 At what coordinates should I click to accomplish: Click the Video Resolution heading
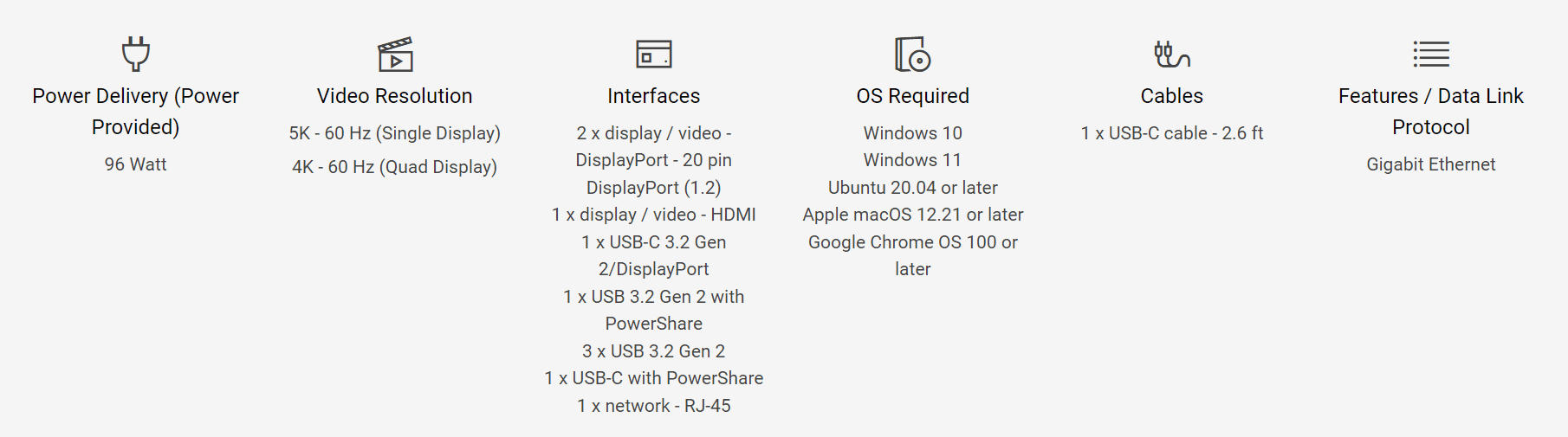tap(395, 96)
